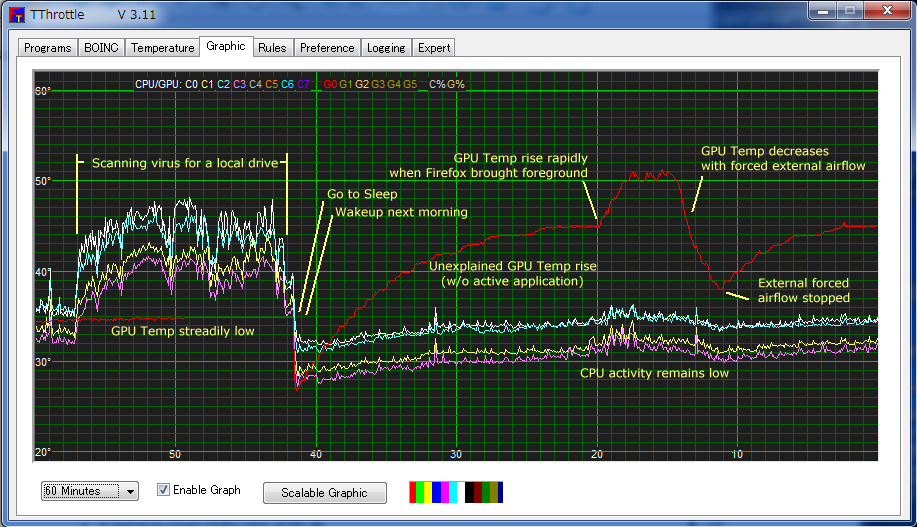This screenshot has height=527, width=917.
Task: Click the C2 core legend label
Action: (223, 84)
